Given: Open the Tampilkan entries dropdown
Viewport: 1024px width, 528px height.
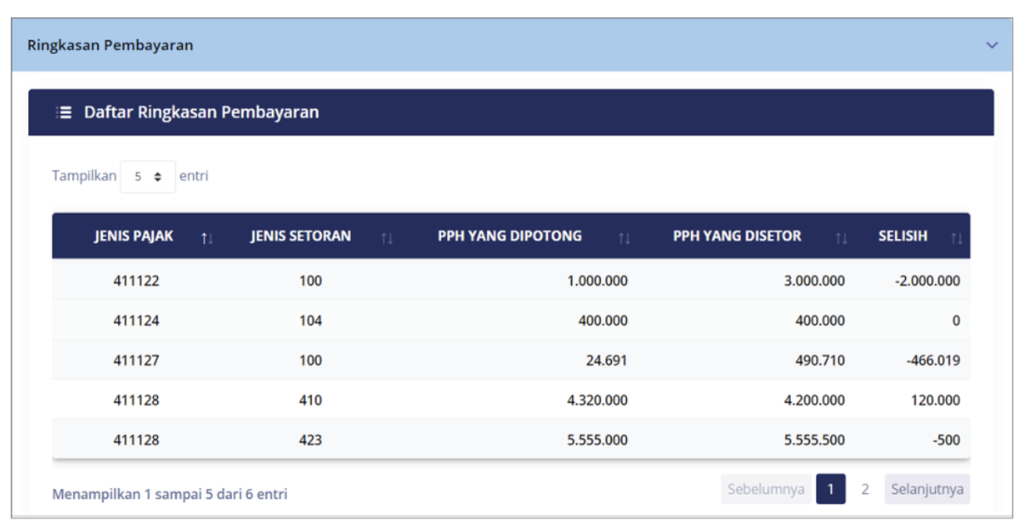Looking at the screenshot, I should pyautogui.click(x=148, y=176).
